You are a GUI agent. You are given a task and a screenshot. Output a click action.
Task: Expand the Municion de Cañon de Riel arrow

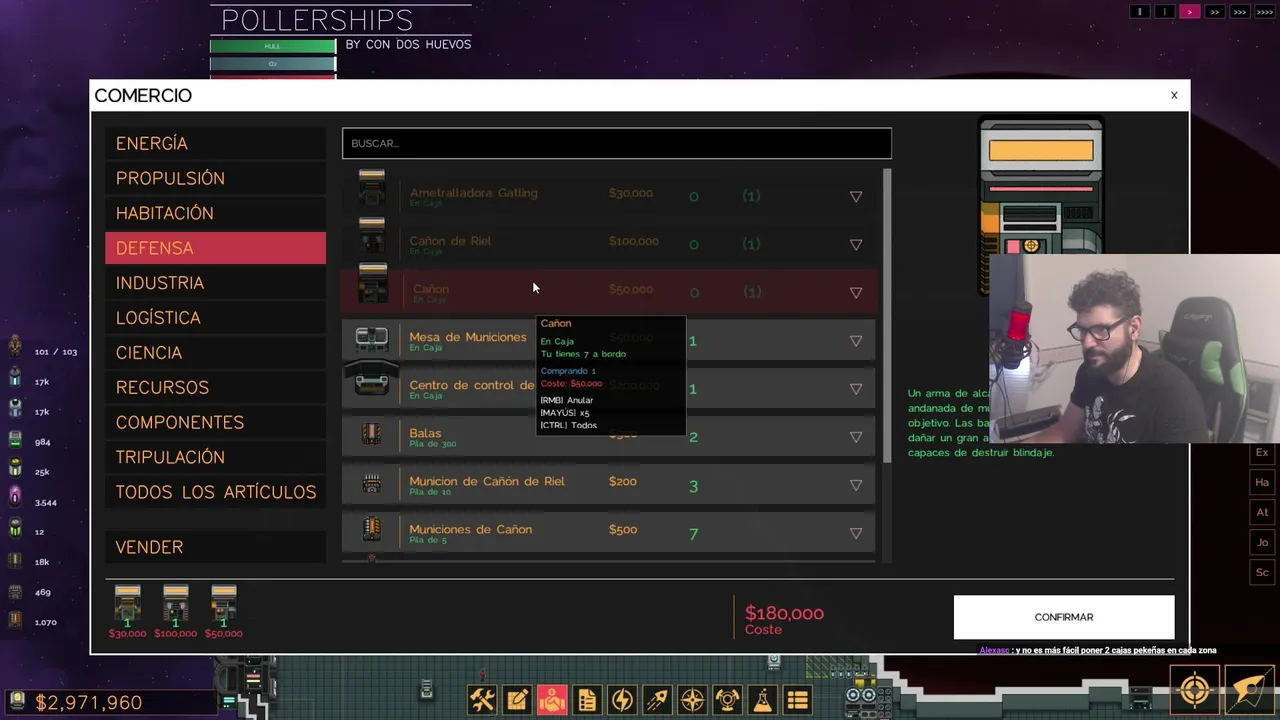(856, 485)
